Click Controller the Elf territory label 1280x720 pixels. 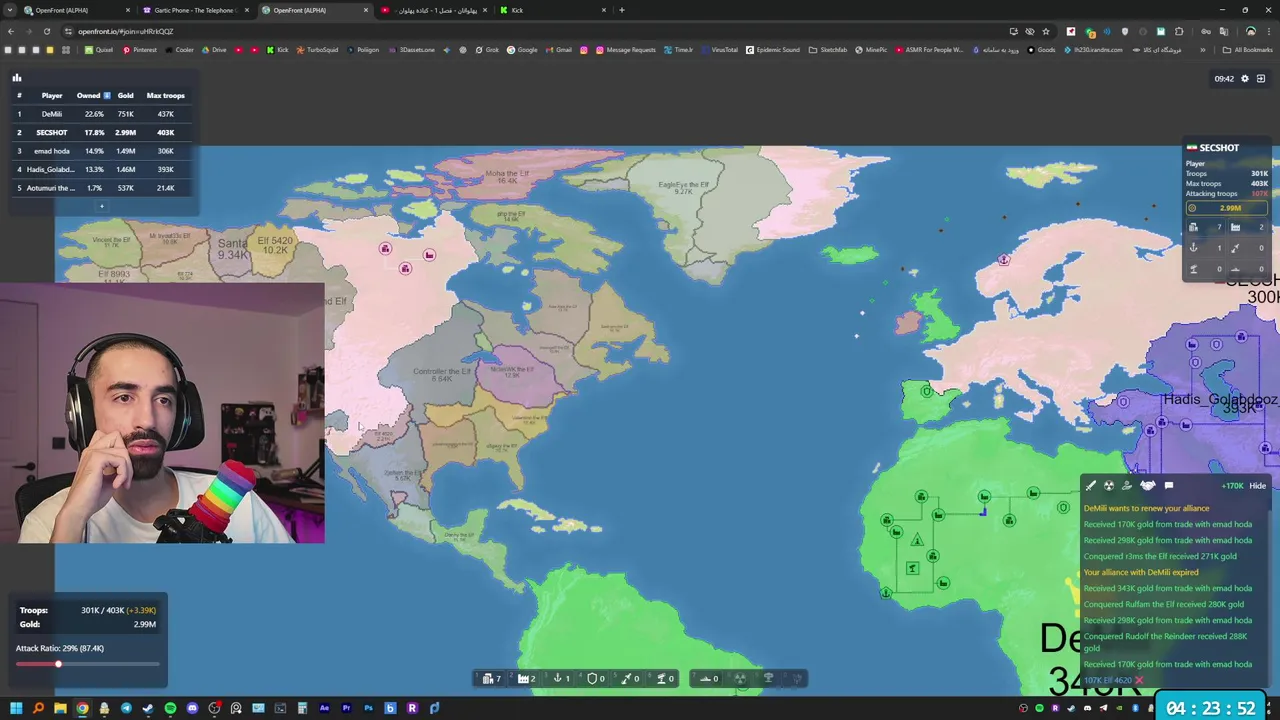coord(442,374)
